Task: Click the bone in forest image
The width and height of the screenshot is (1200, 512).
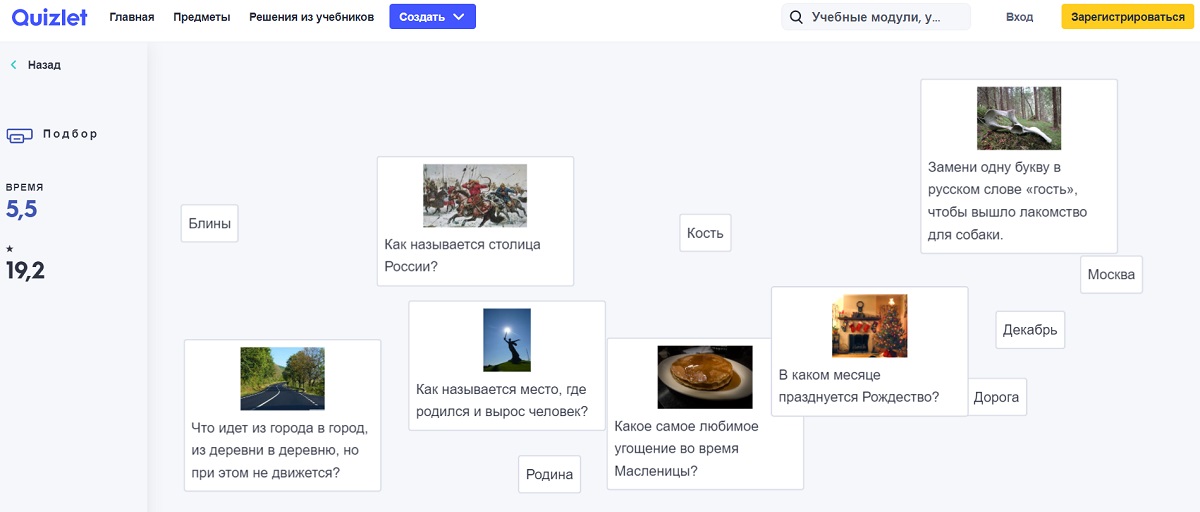Action: [x=1019, y=118]
